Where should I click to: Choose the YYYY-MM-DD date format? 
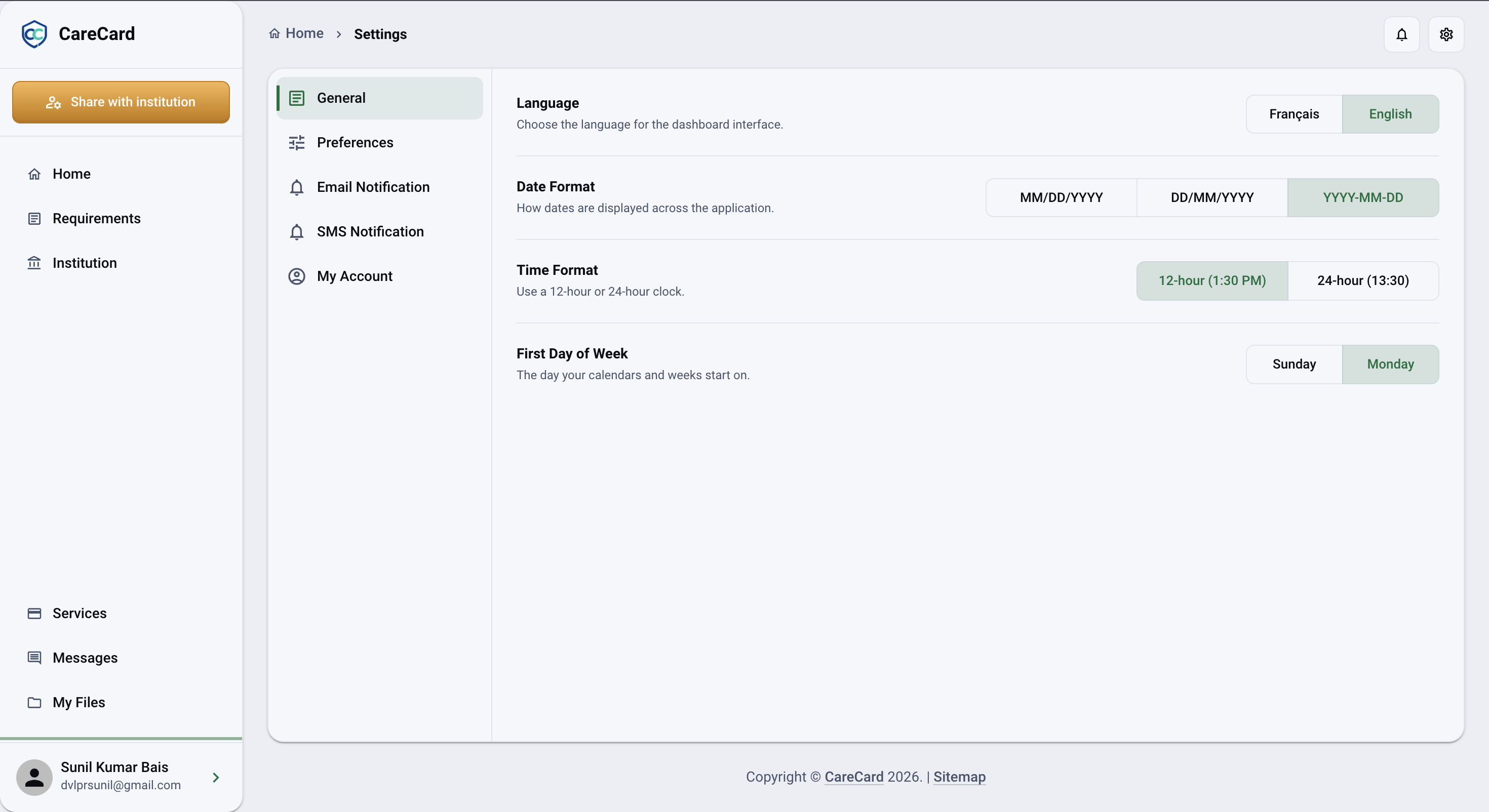1362,197
